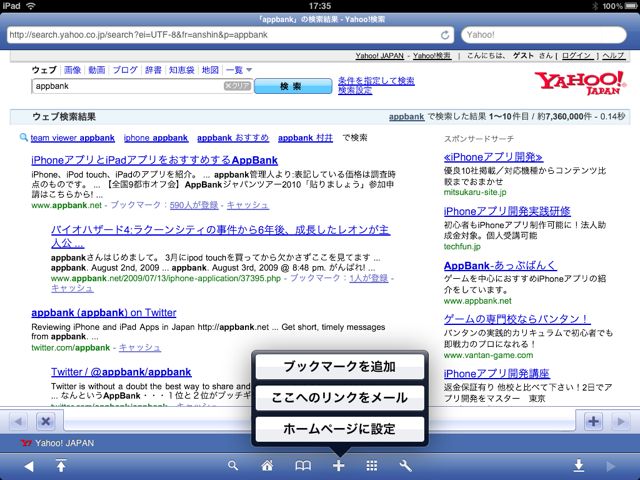This screenshot has height=480, width=640.
Task: Tap the reload icon in address bar
Action: [445, 35]
